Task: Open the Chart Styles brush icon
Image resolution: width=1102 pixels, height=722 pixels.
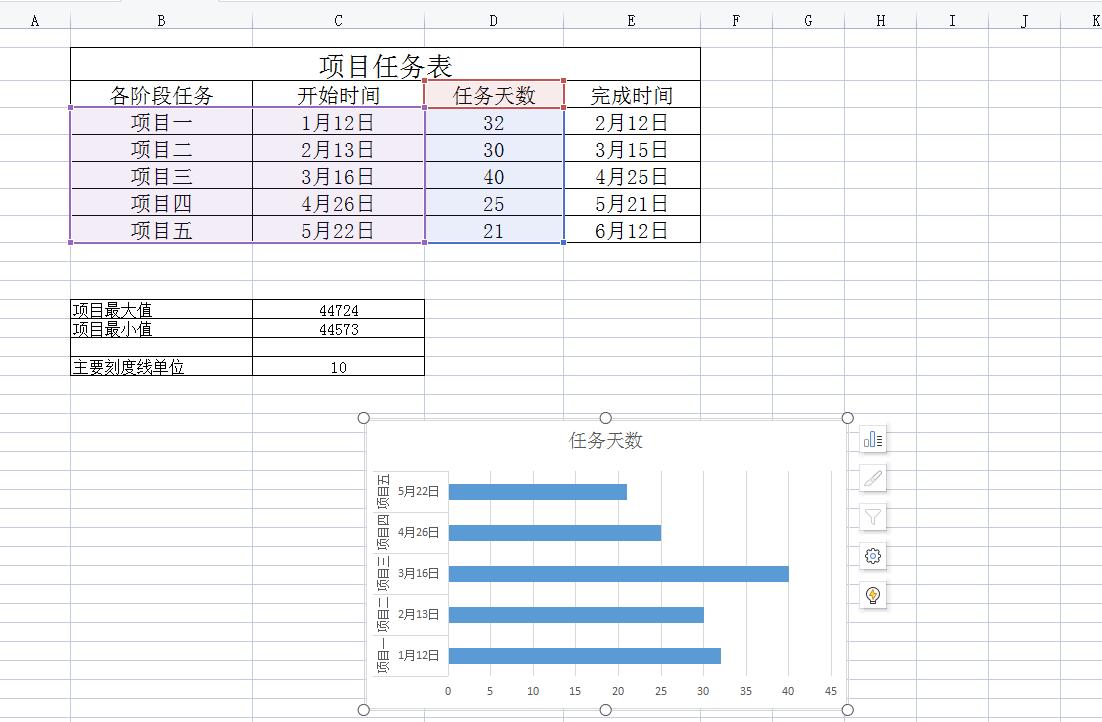Action: 871,478
